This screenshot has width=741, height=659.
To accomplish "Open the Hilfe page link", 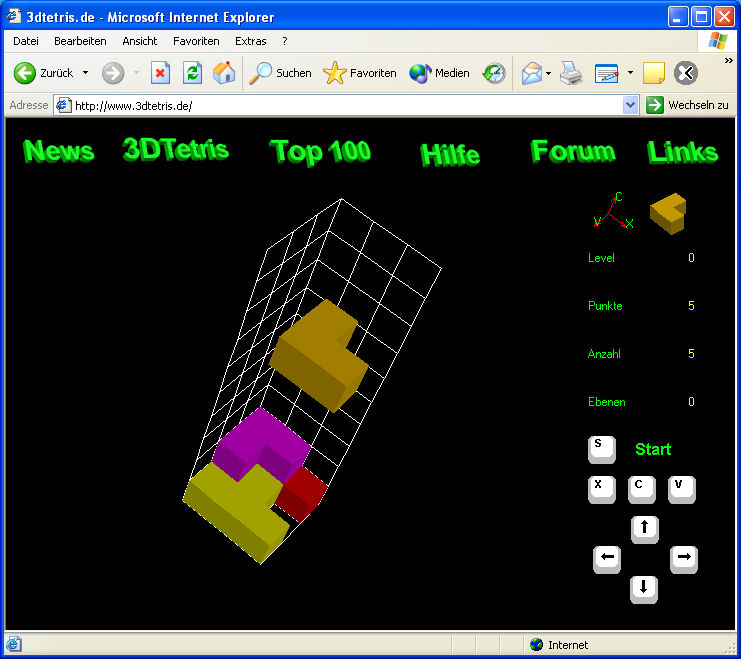I will 450,154.
